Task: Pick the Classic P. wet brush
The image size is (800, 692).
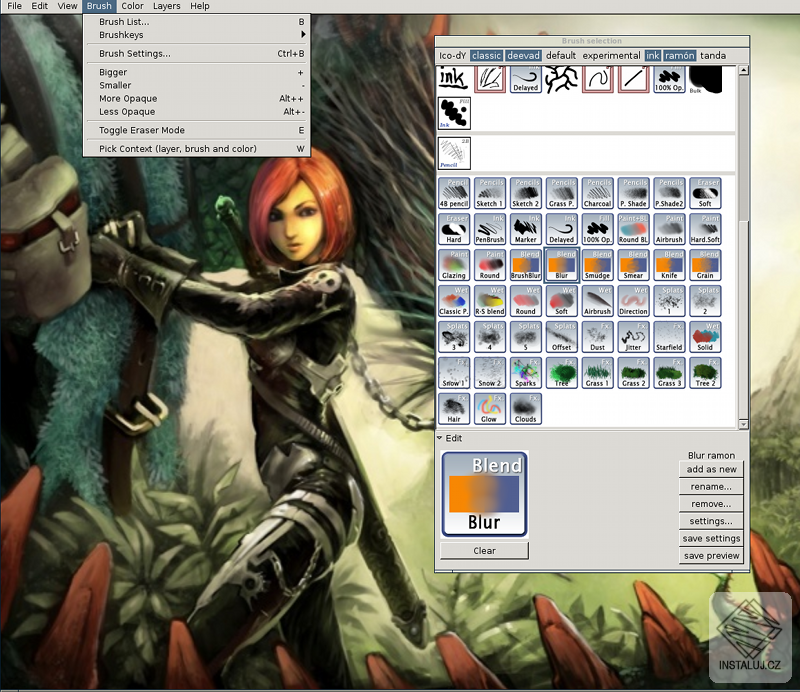Action: pos(454,301)
